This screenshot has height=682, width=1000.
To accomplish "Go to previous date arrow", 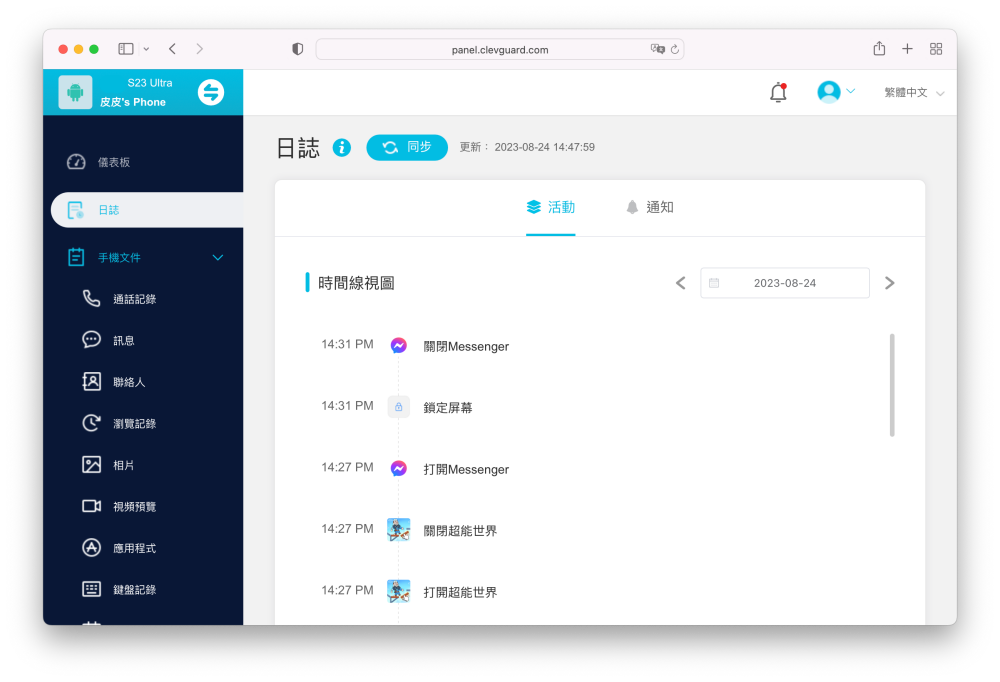I will (680, 283).
